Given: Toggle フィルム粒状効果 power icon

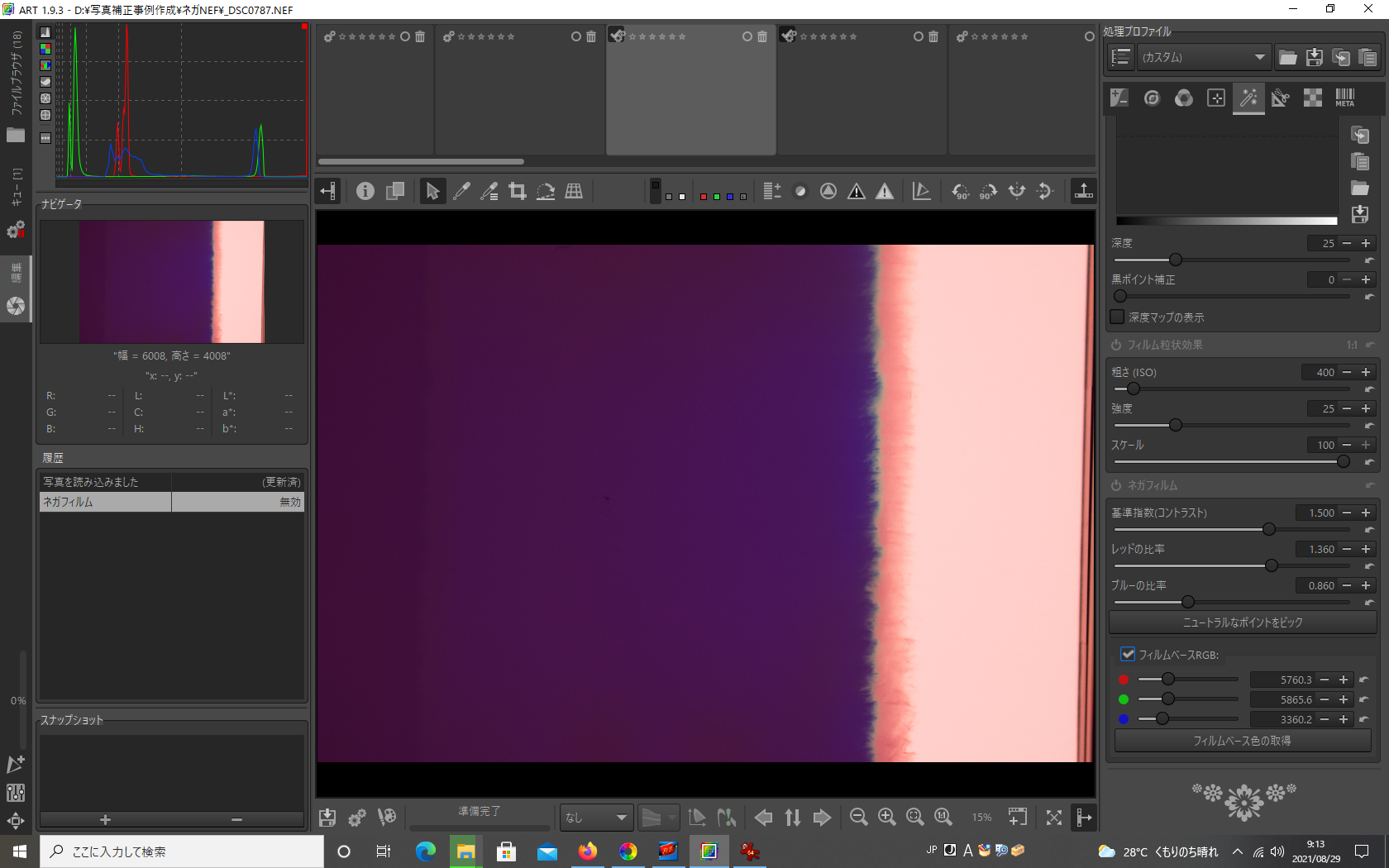Looking at the screenshot, I should [x=1116, y=345].
